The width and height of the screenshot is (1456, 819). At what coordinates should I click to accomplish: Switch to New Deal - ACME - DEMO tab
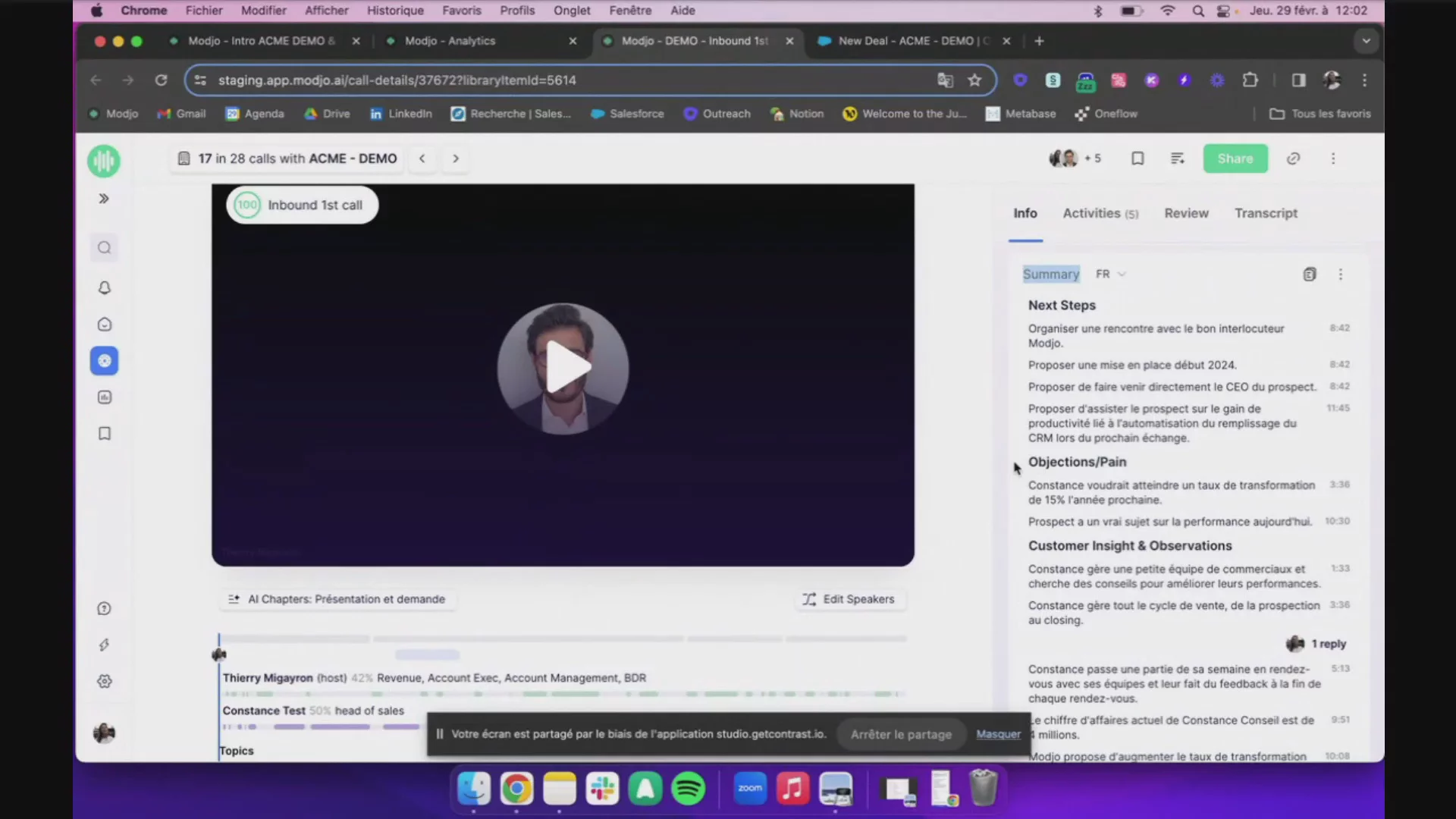click(913, 41)
